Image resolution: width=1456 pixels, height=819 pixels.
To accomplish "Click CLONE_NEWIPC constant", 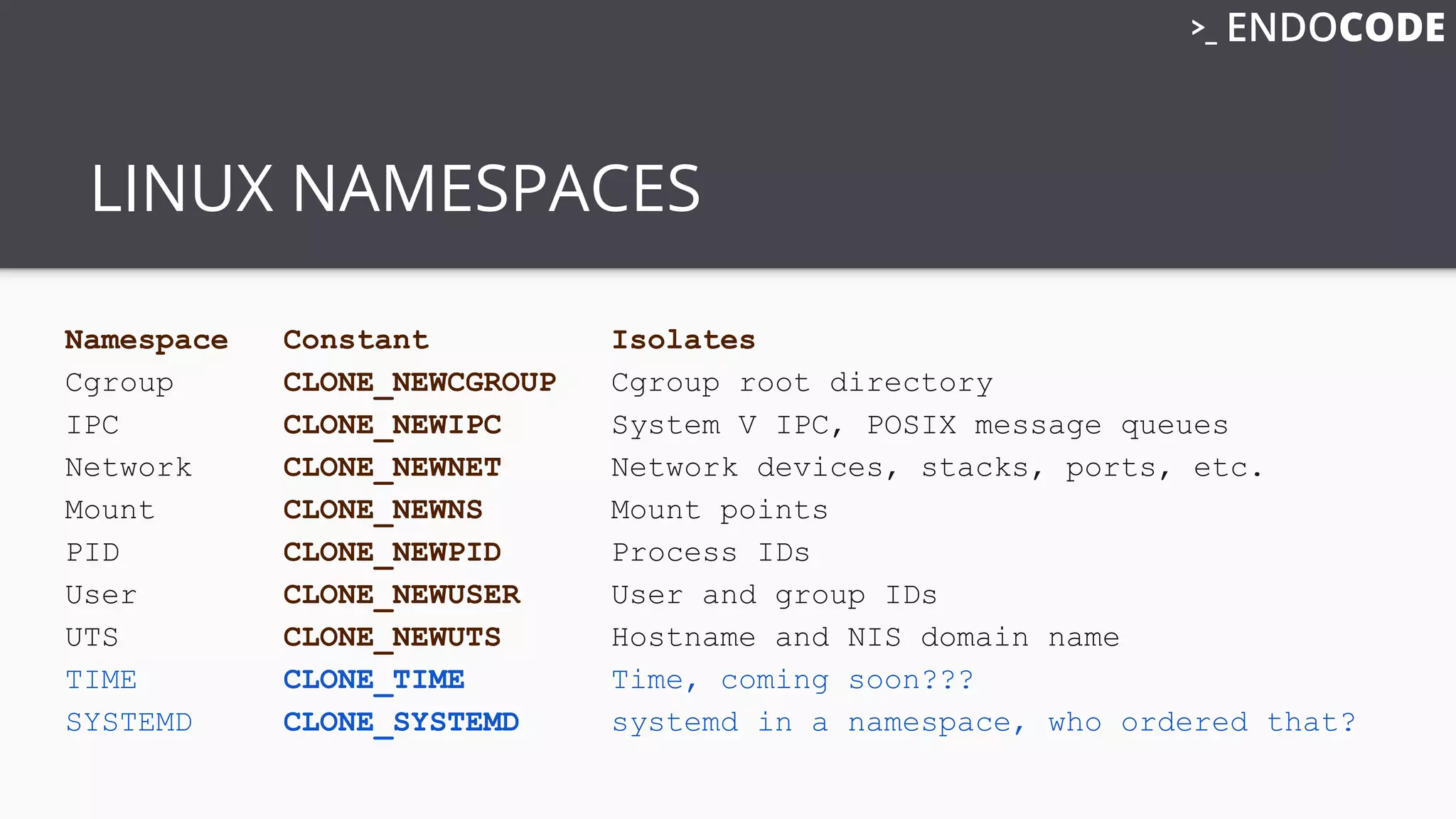I will (392, 427).
